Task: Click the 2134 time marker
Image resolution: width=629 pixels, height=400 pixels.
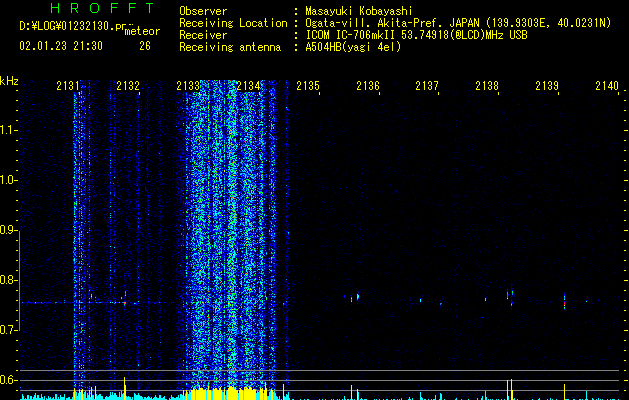Action: coord(248,86)
